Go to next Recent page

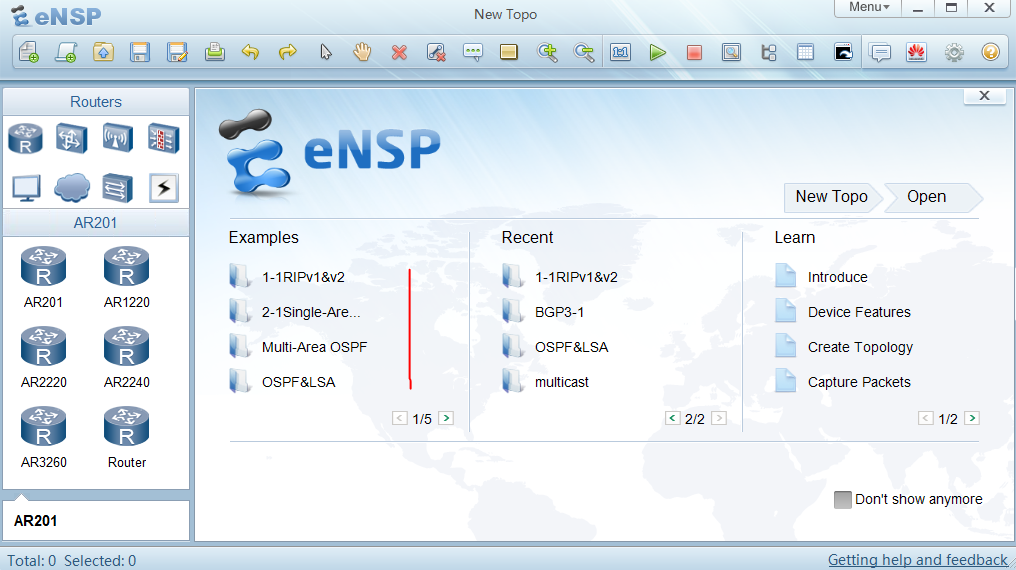[719, 418]
